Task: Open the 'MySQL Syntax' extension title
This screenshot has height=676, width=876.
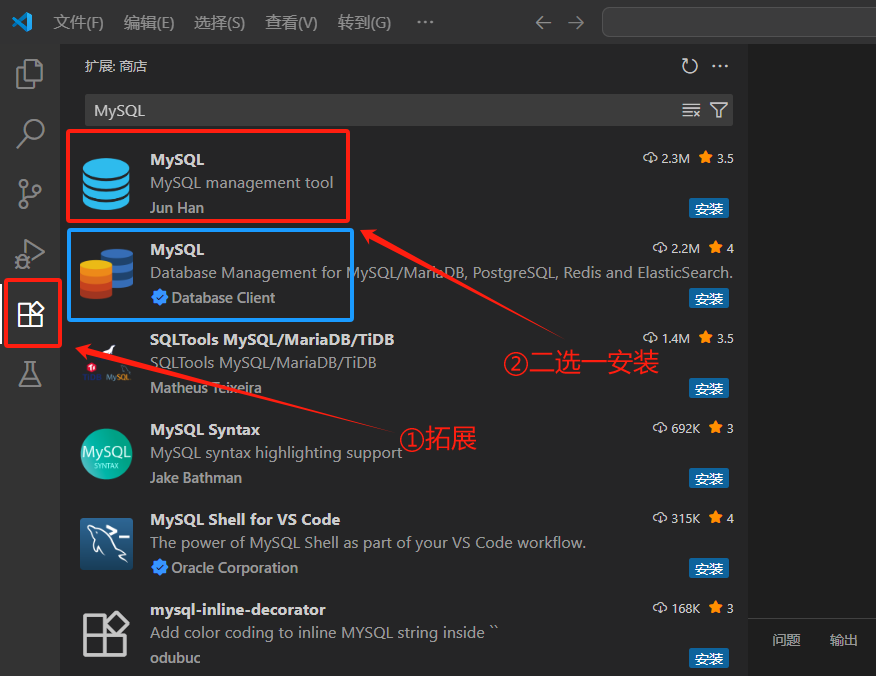Action: tap(205, 430)
